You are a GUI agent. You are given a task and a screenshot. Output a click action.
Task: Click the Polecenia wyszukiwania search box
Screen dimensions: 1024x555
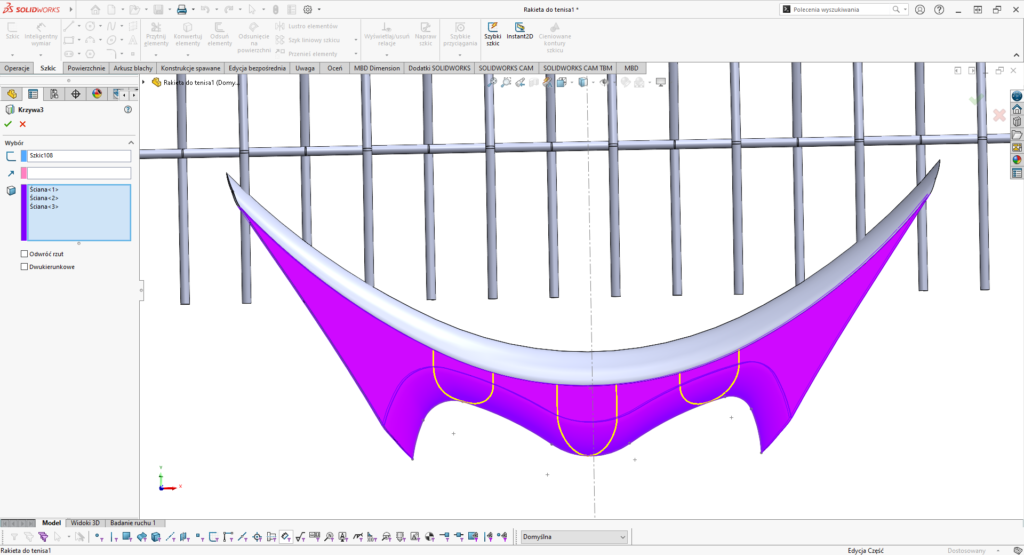[x=838, y=9]
